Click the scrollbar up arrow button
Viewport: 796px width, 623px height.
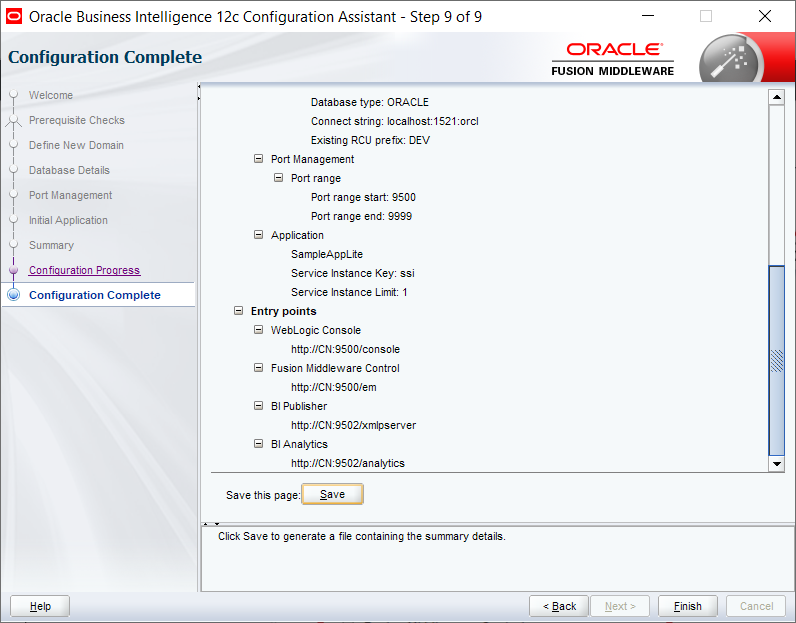pyautogui.click(x=777, y=97)
